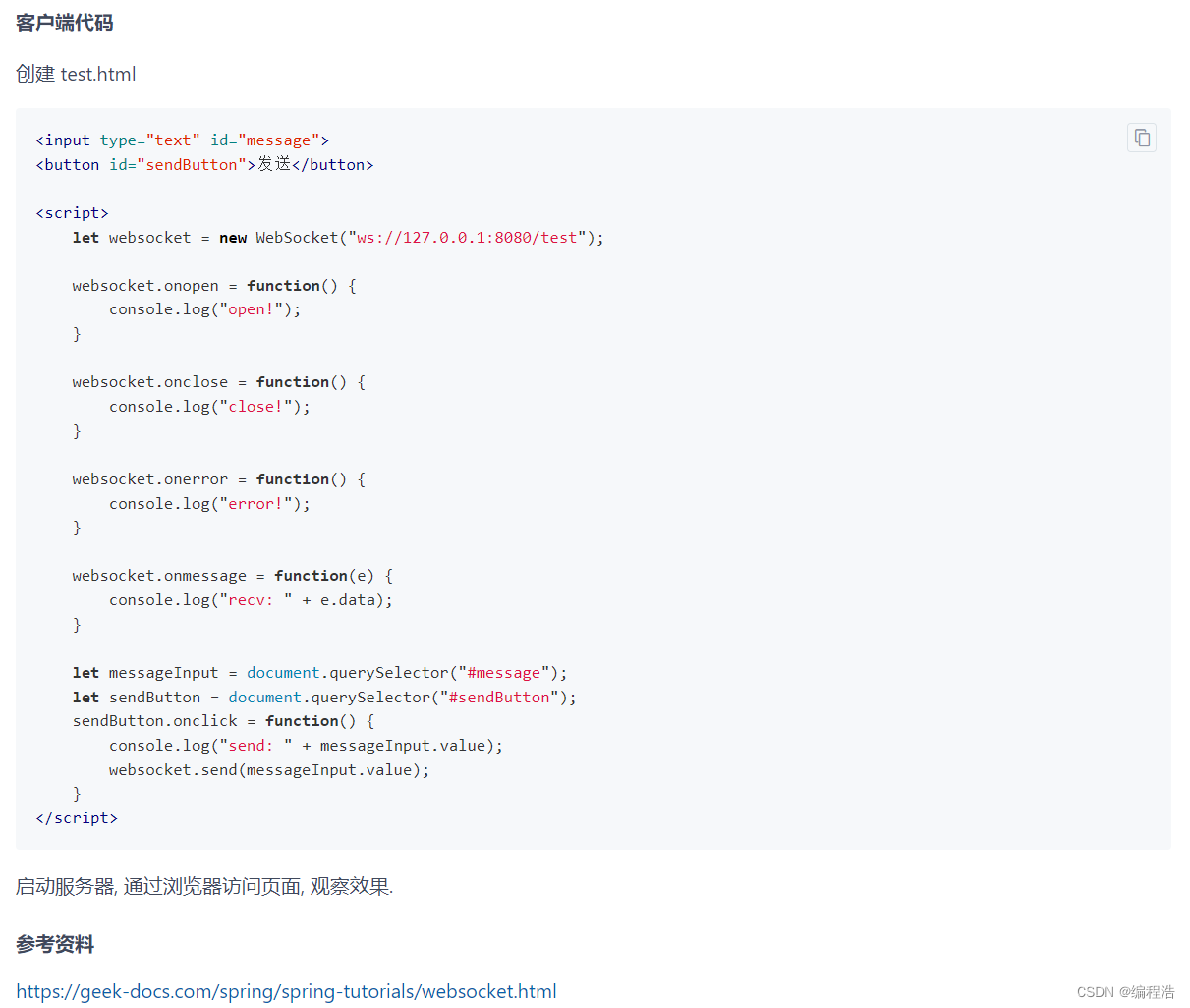Click the console.log("error!") line

click(x=209, y=504)
